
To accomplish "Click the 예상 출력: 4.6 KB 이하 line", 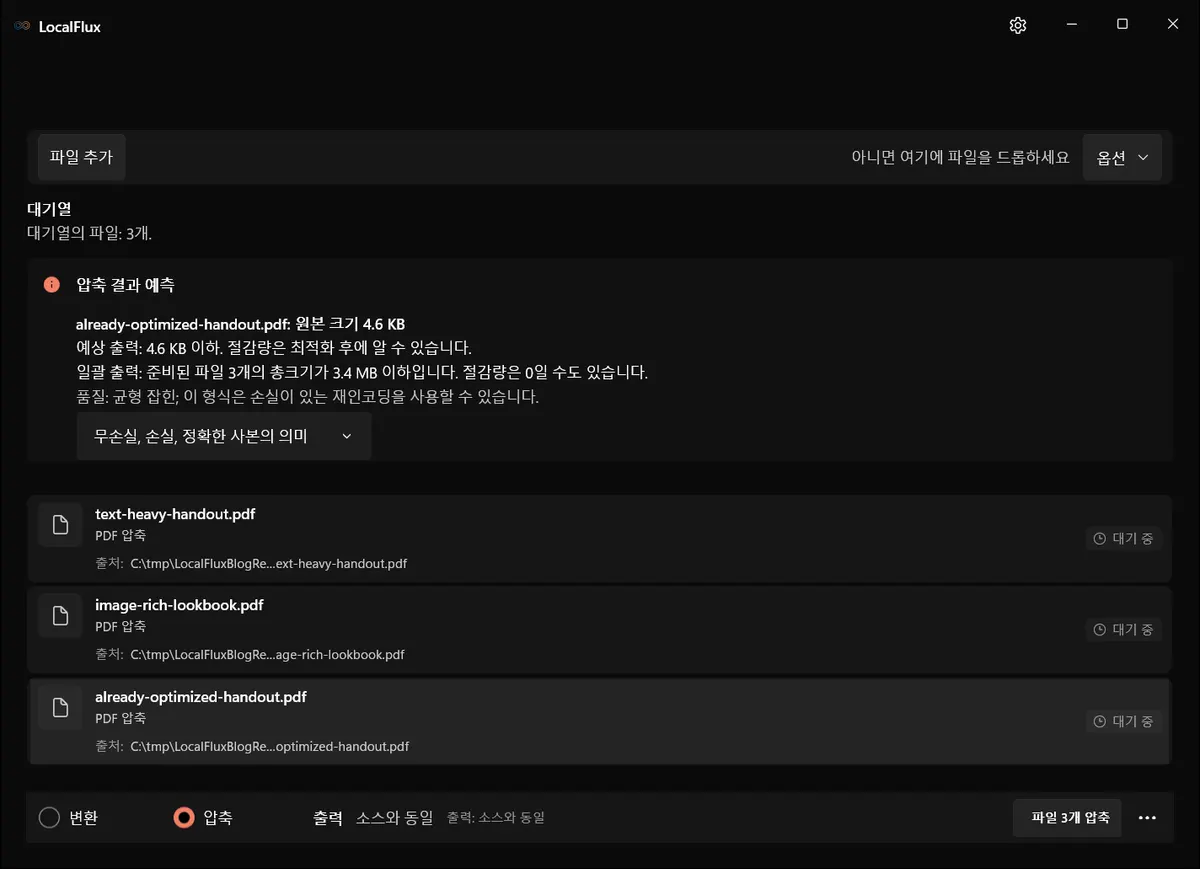I will click(273, 348).
